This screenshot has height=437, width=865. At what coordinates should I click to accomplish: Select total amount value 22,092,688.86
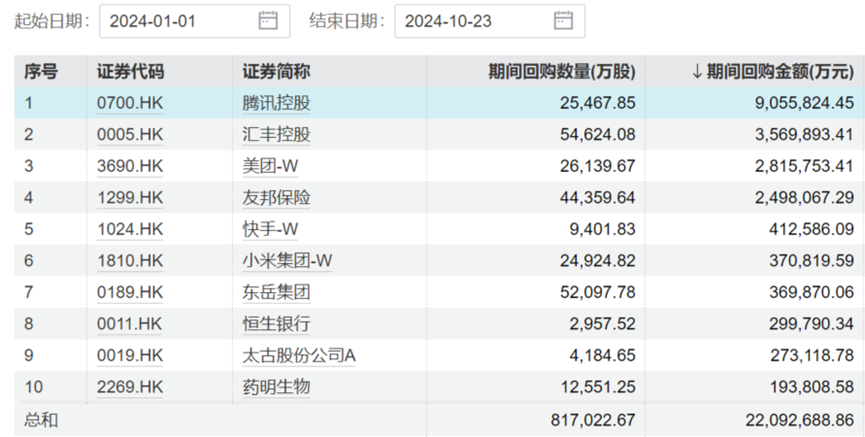point(800,420)
